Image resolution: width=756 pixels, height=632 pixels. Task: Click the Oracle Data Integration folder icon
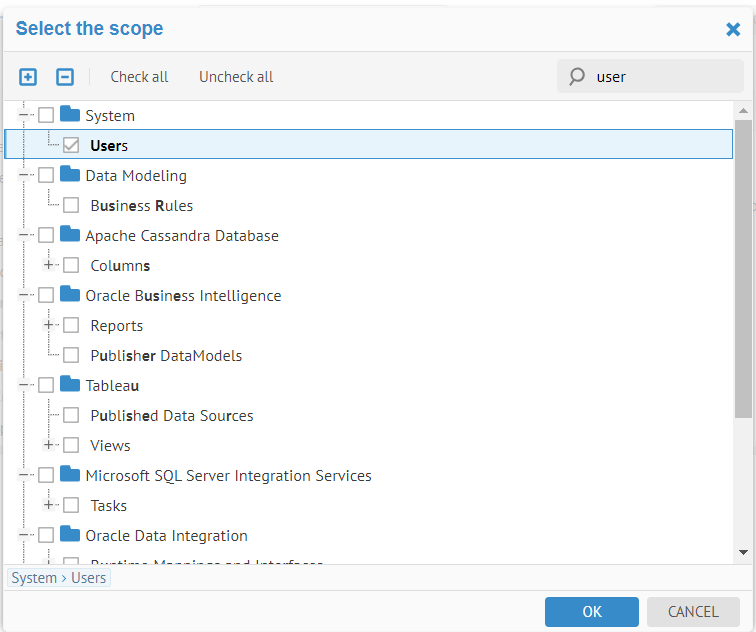coord(70,535)
